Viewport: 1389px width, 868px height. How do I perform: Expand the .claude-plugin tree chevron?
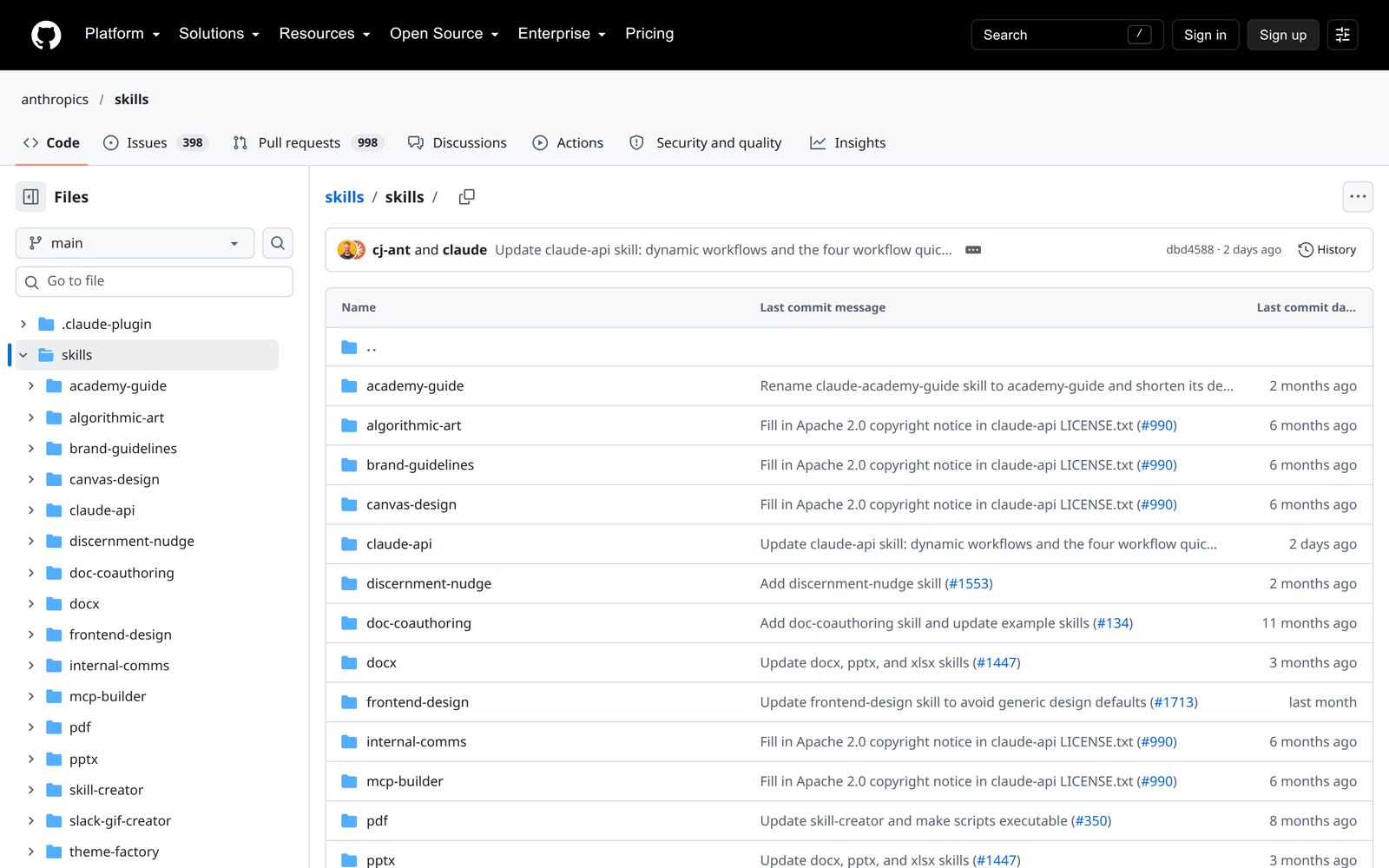pos(23,324)
